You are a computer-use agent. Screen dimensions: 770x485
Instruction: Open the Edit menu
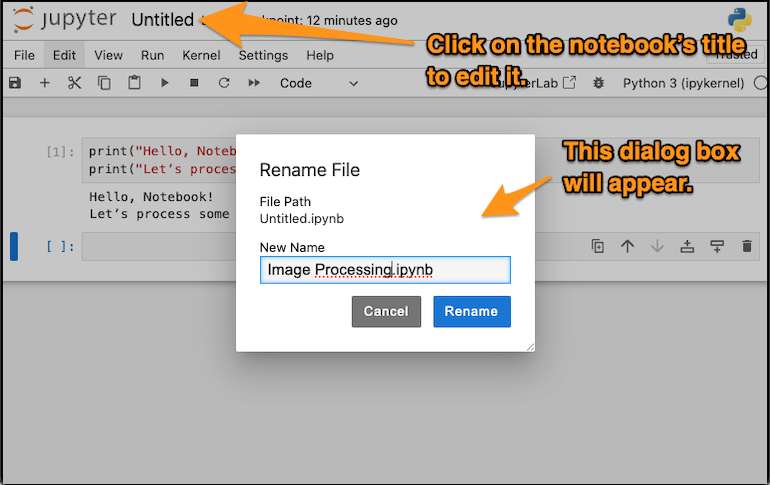click(x=64, y=55)
